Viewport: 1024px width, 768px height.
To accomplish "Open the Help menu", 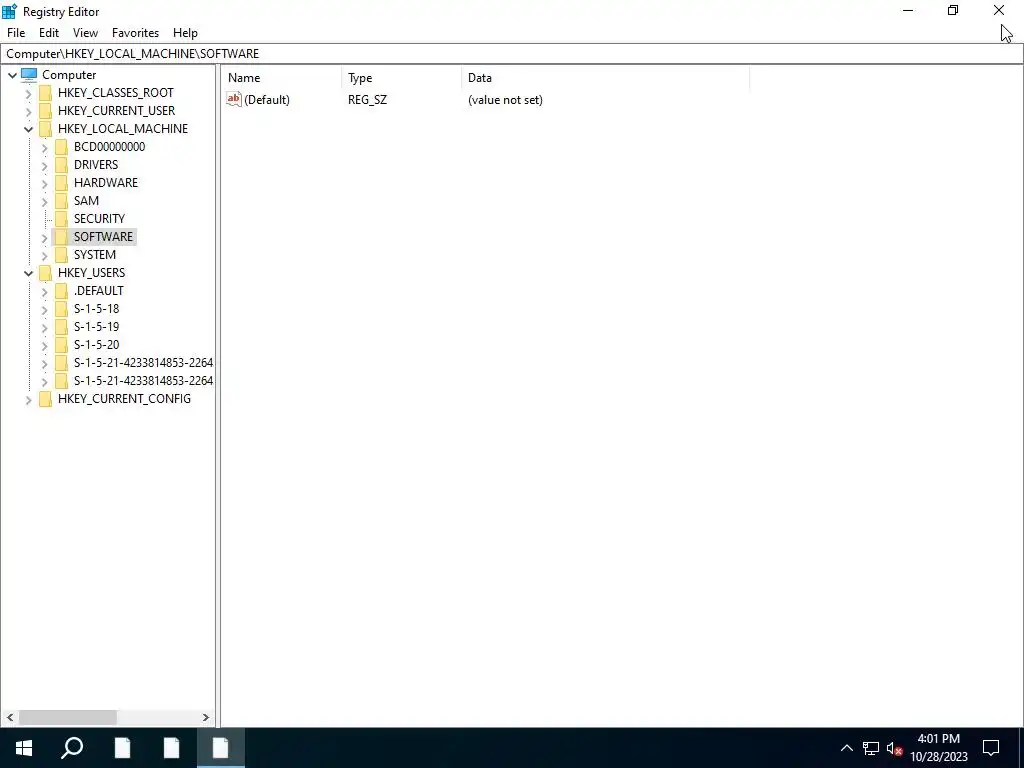I will 185,33.
